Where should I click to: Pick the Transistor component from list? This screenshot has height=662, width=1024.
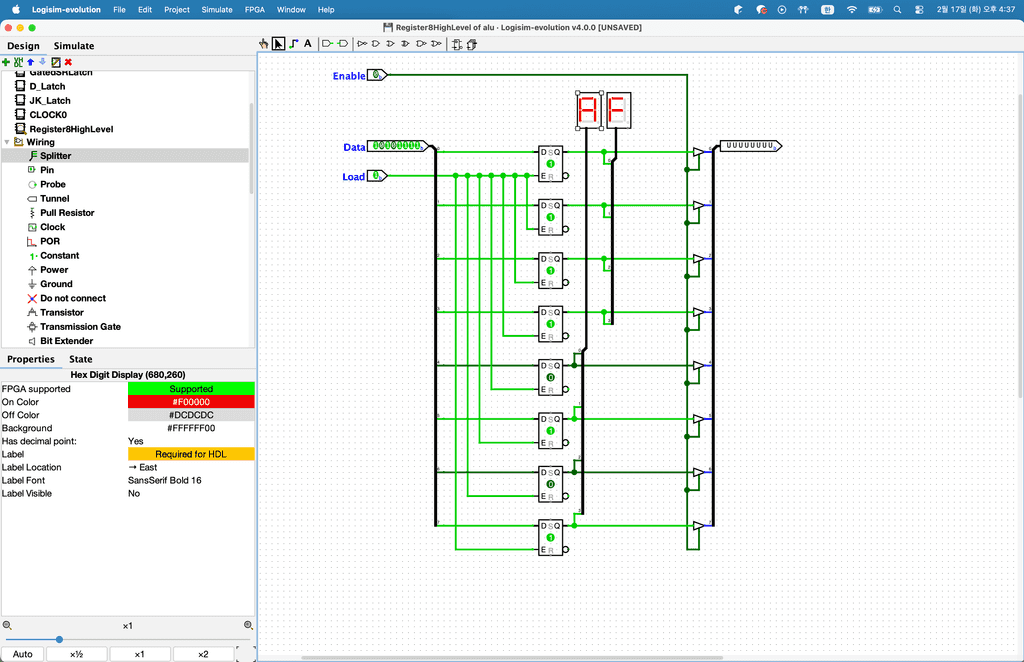(61, 312)
